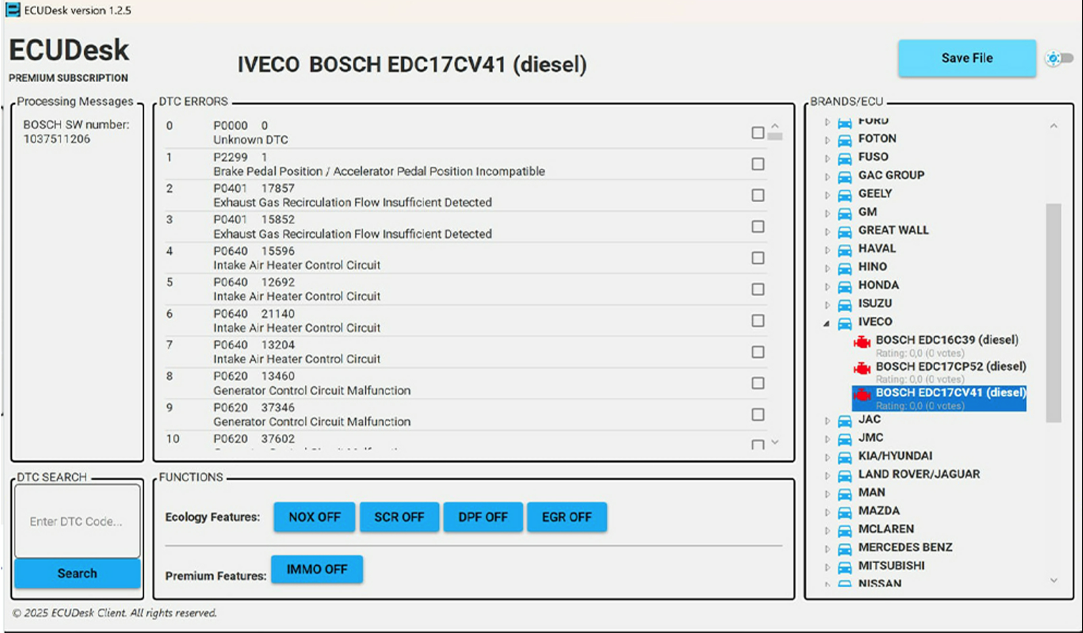Click the red engine icon for EDC17CP52
Viewport: 1083px width, 633px height.
[862, 368]
